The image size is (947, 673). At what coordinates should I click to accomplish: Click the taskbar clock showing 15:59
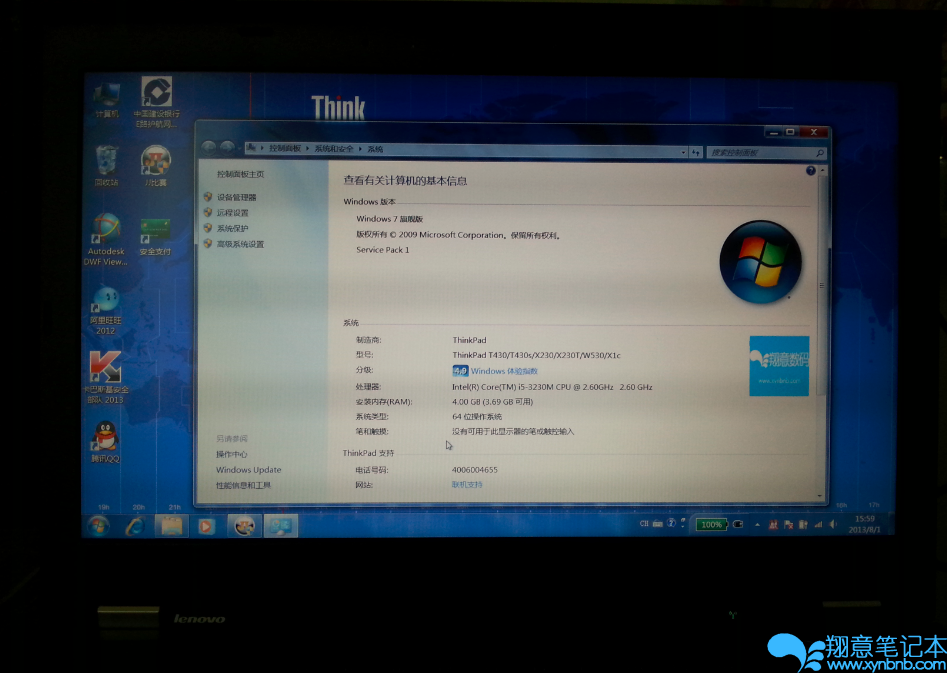click(864, 524)
